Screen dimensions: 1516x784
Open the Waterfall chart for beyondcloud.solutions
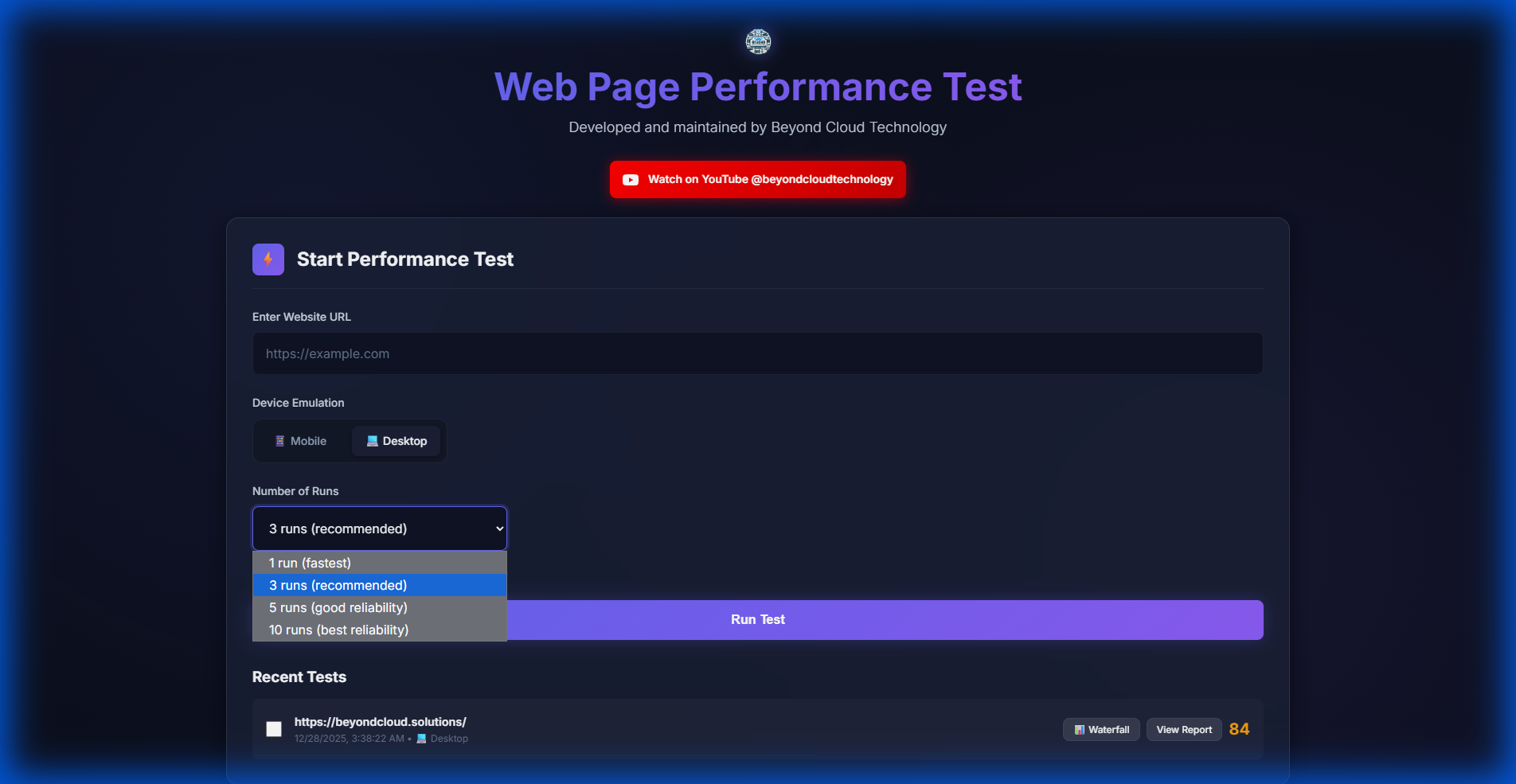(1101, 730)
